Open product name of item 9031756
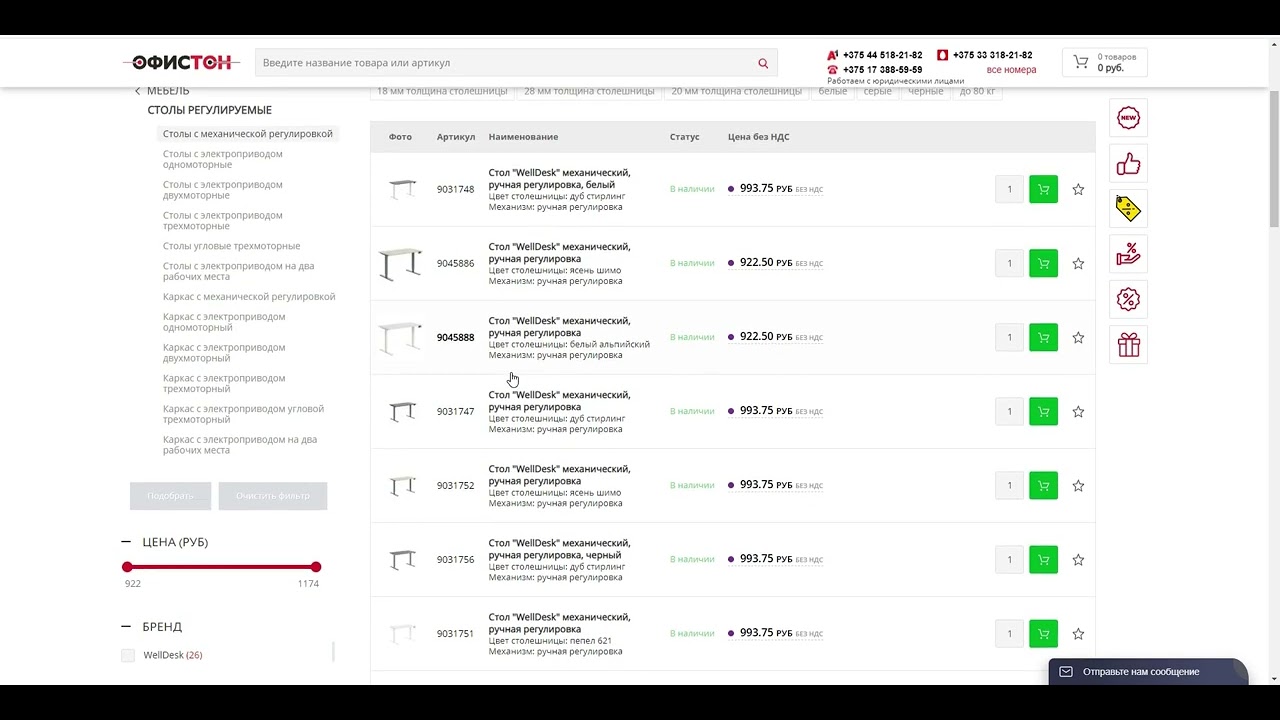1280x720 pixels. tap(559, 549)
